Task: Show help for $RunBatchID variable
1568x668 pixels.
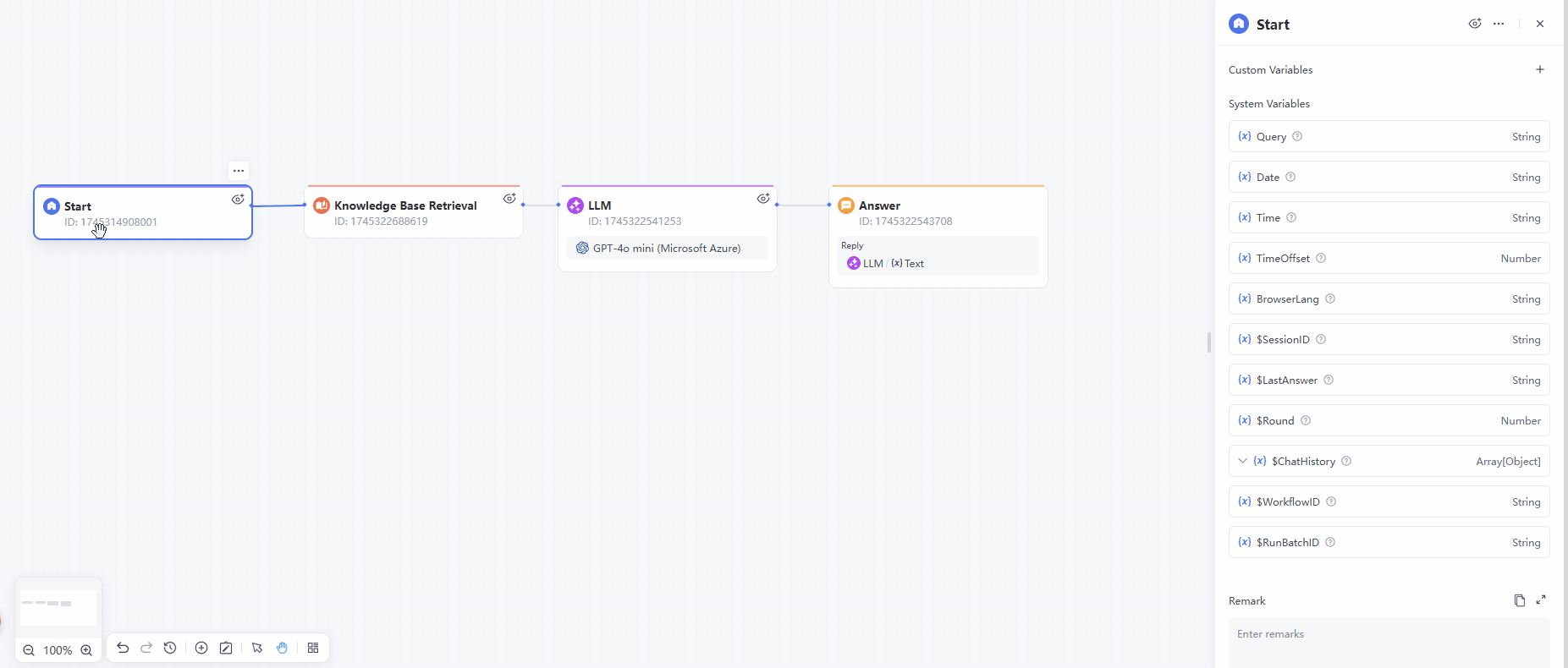Action: coord(1330,542)
